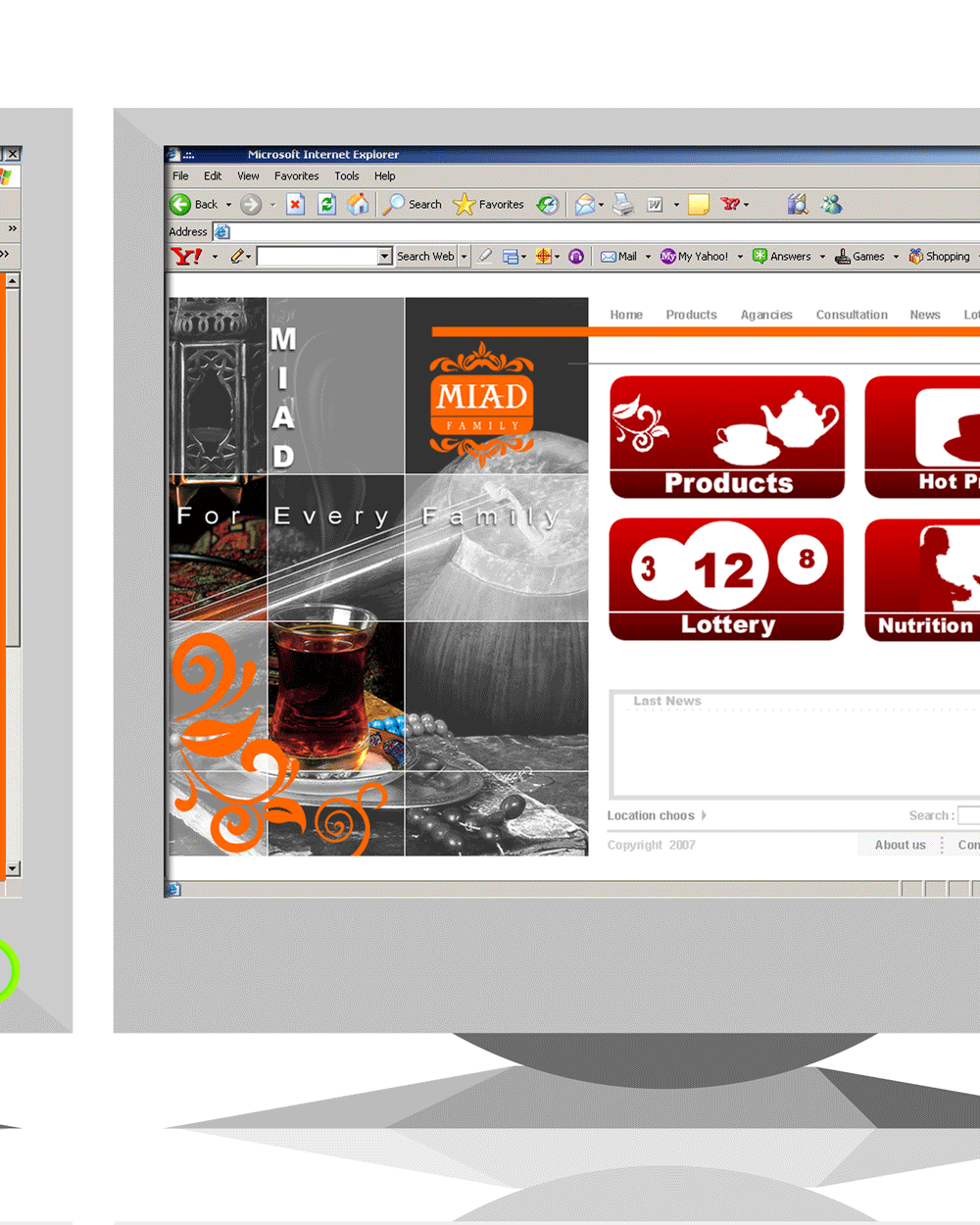Screen dimensions: 980x1225
Task: Click the Consultation navigation link
Action: (852, 315)
